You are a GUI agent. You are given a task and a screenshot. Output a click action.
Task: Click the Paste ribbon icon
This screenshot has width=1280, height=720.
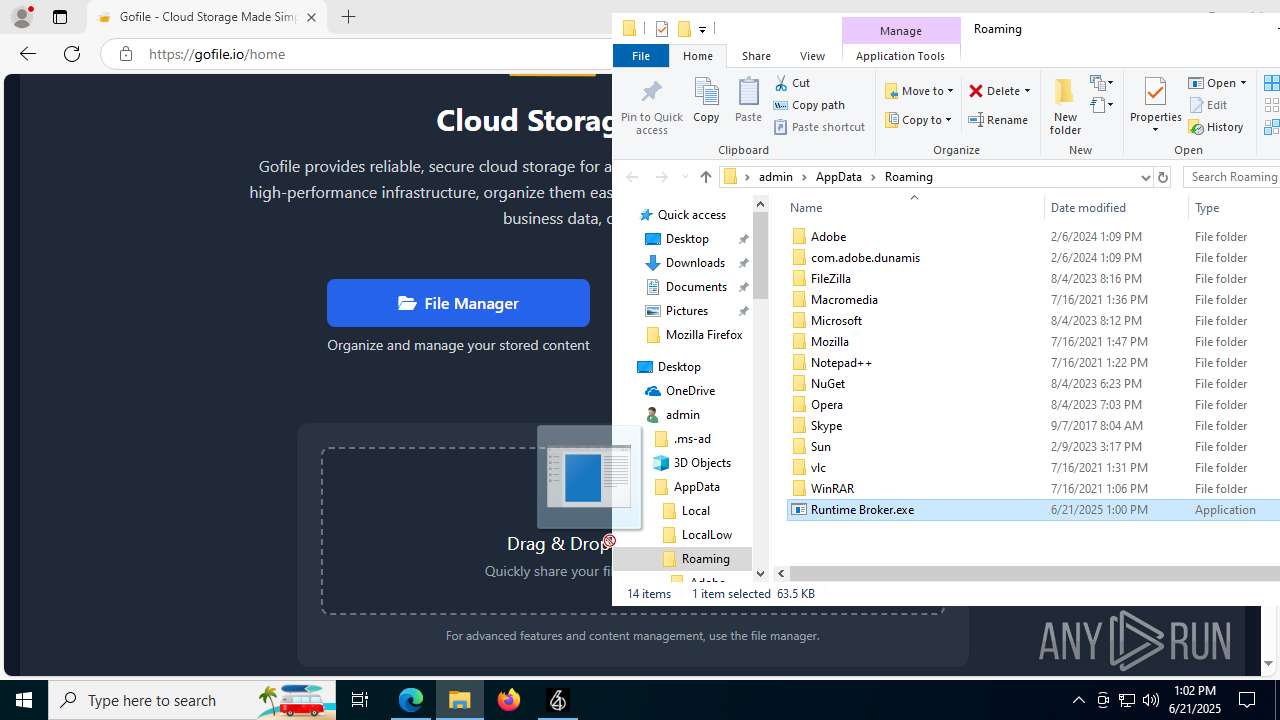(x=748, y=101)
